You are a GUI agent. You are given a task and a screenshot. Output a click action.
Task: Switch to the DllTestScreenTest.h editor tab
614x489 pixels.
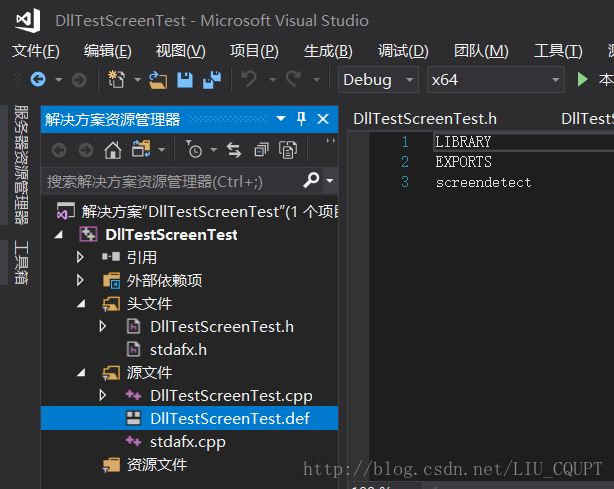click(425, 119)
